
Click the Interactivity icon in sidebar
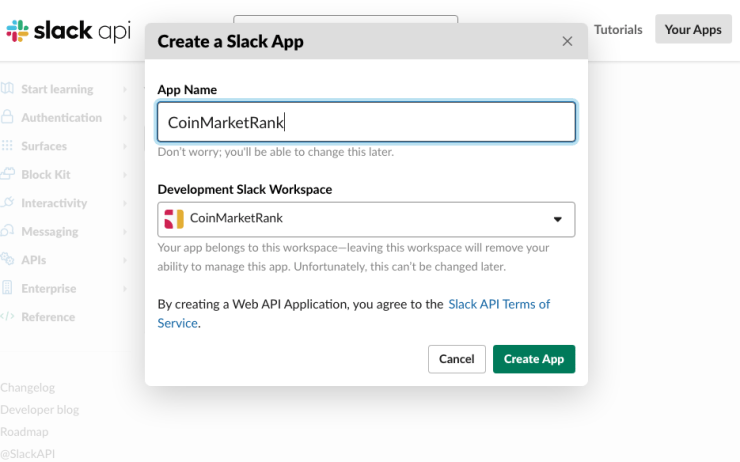pyautogui.click(x=8, y=203)
